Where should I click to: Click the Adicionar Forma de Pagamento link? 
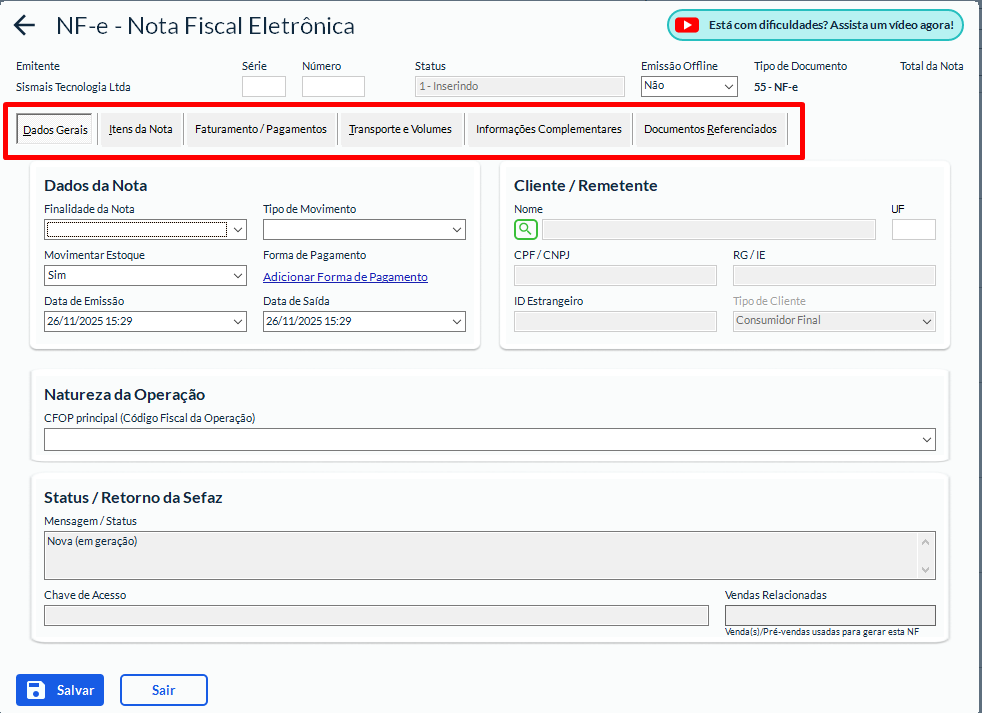[345, 277]
